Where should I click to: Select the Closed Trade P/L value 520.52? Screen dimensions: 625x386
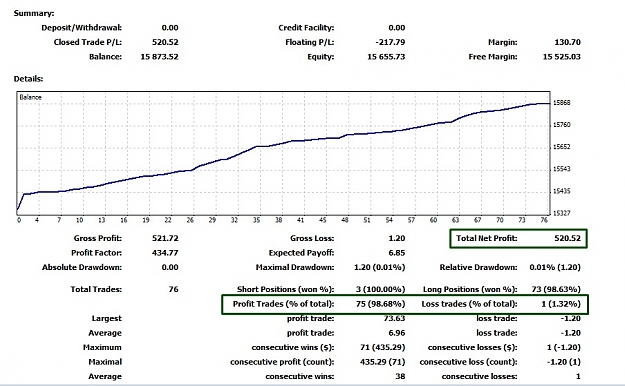point(165,42)
